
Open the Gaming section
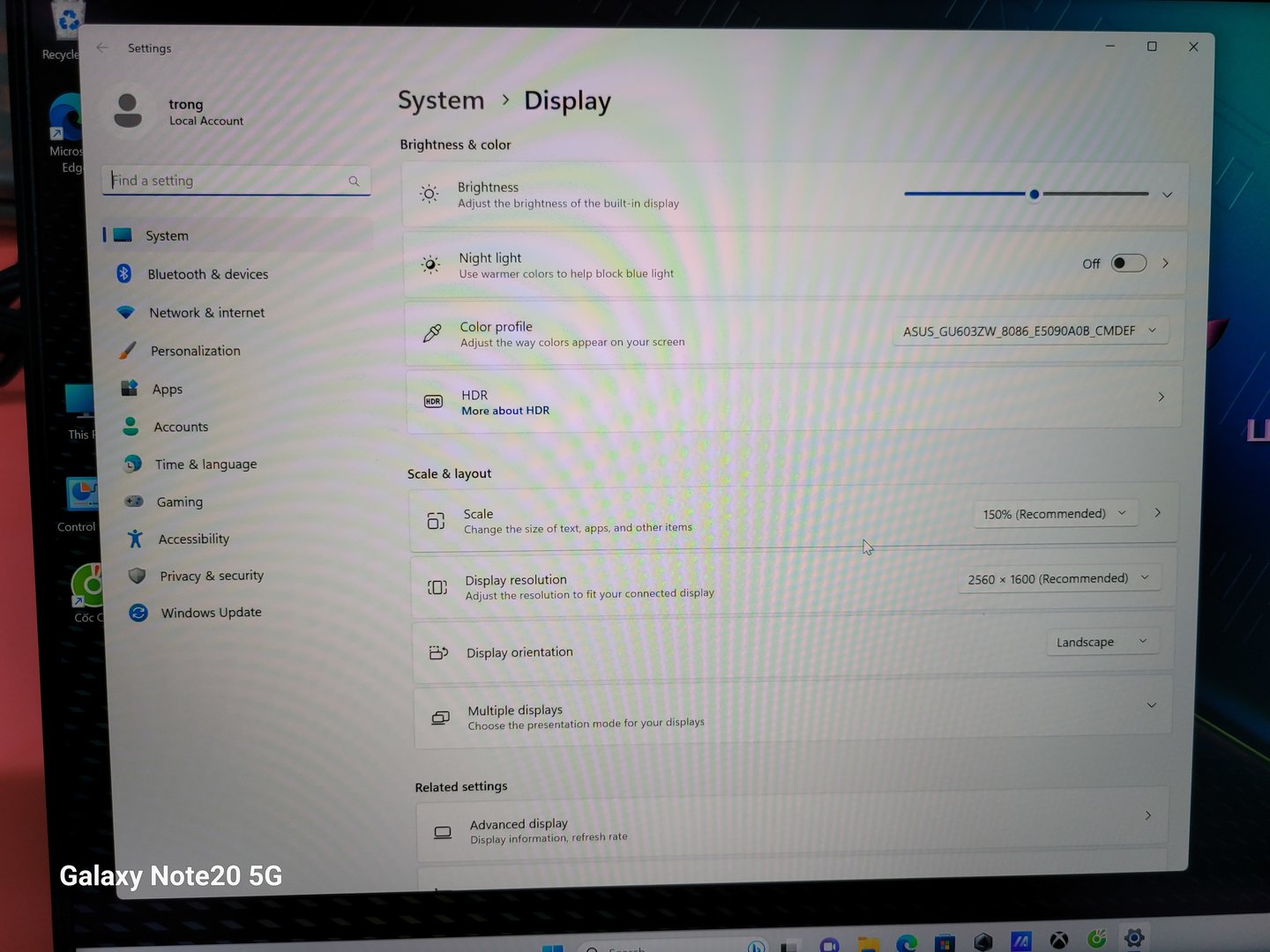tap(179, 502)
